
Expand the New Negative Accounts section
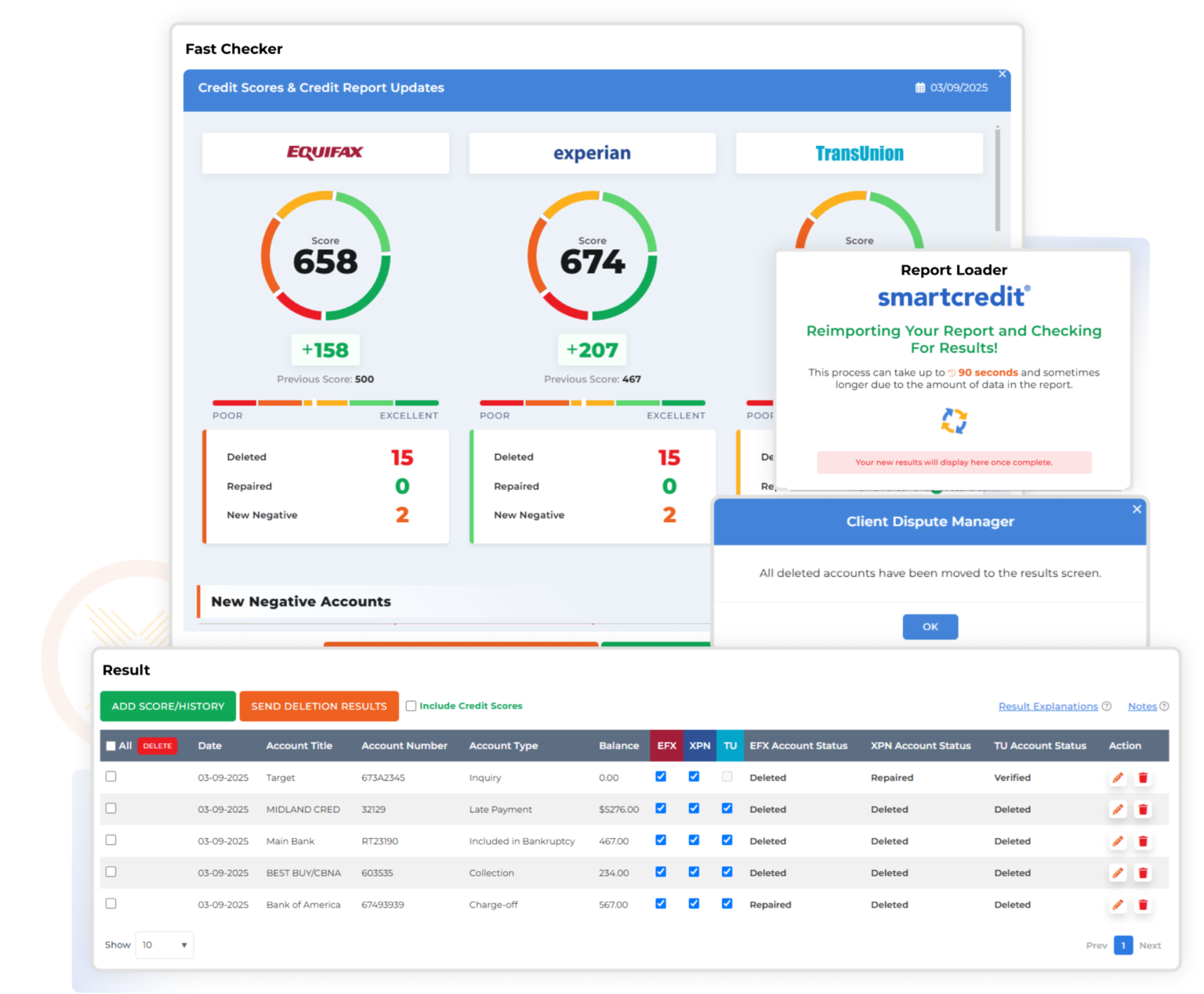pyautogui.click(x=300, y=601)
